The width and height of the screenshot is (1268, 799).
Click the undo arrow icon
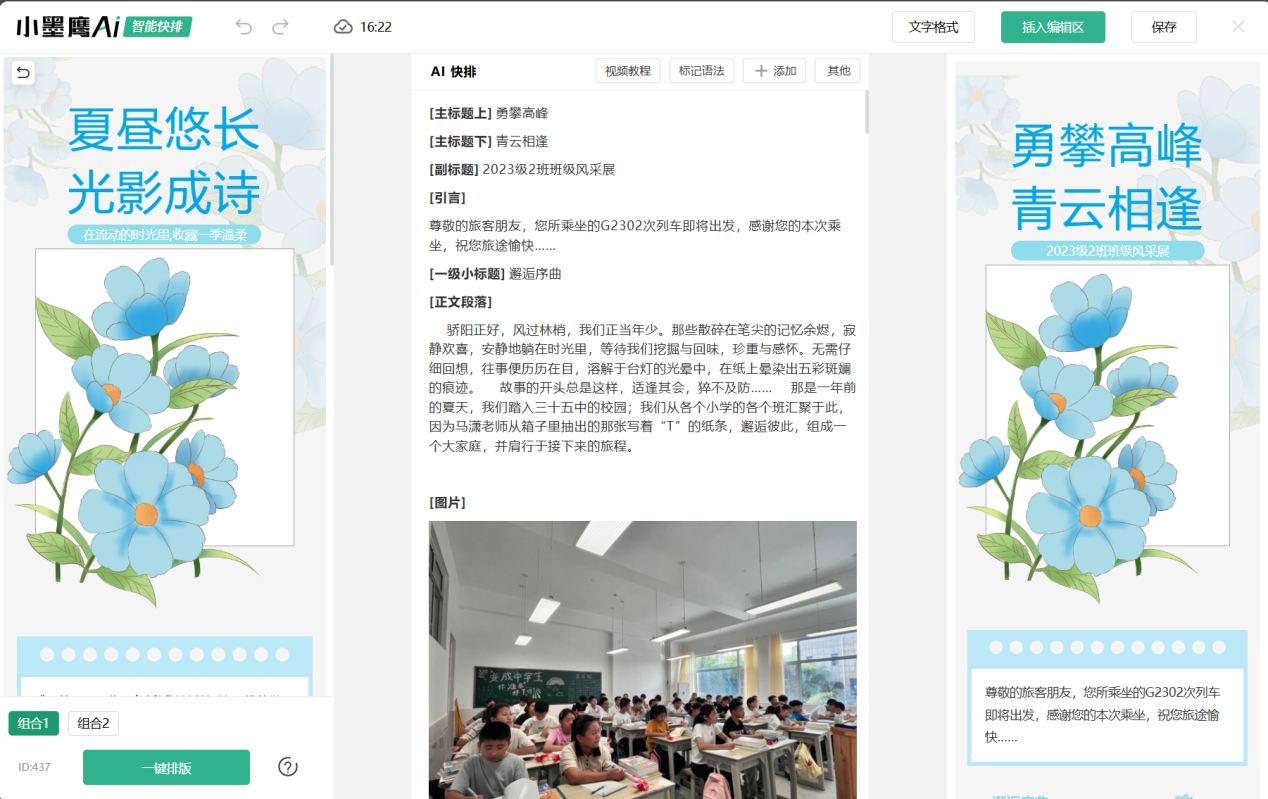pos(244,27)
